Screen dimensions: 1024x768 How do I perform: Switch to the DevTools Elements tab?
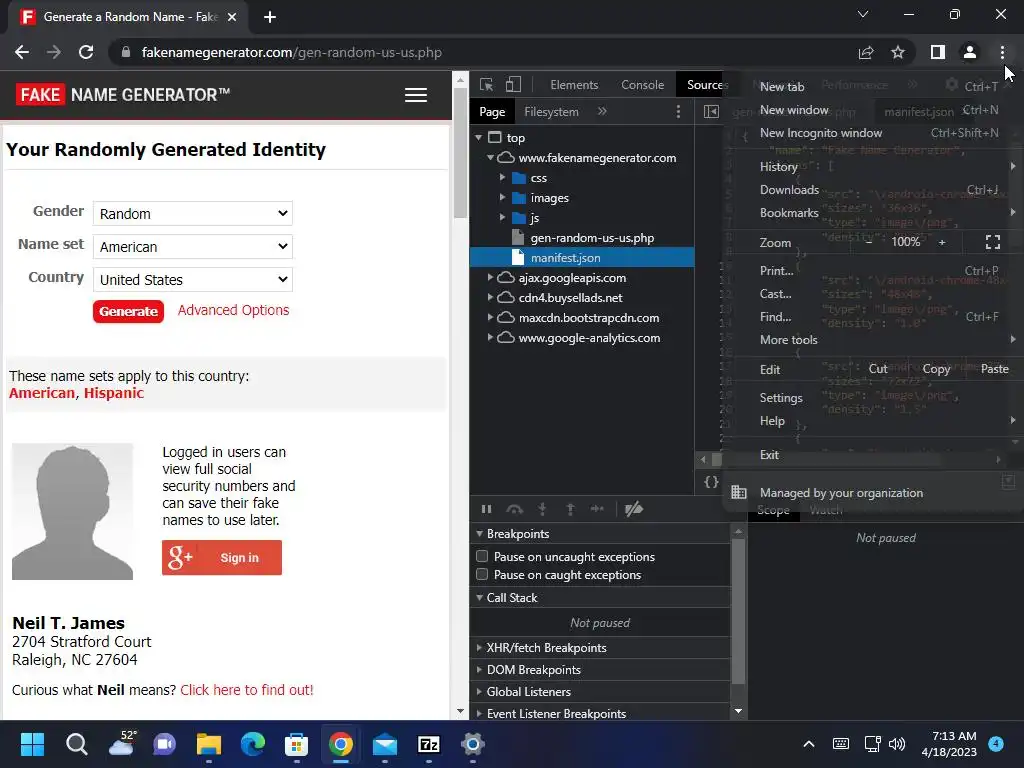574,85
